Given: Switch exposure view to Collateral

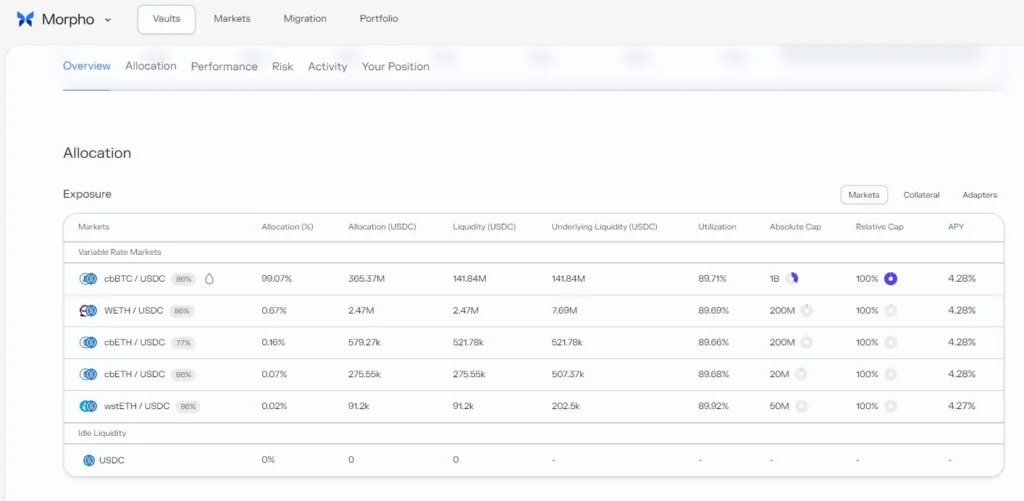Looking at the screenshot, I should [x=921, y=195].
